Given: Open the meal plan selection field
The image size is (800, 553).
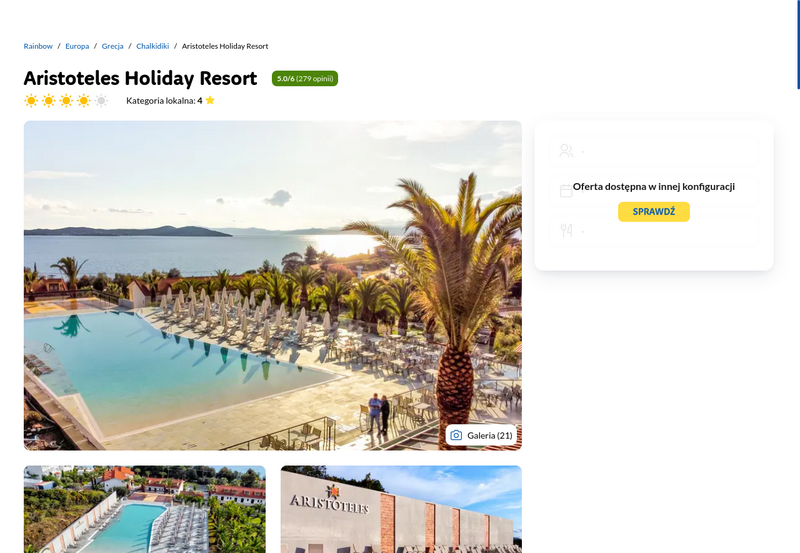Looking at the screenshot, I should pyautogui.click(x=654, y=231).
